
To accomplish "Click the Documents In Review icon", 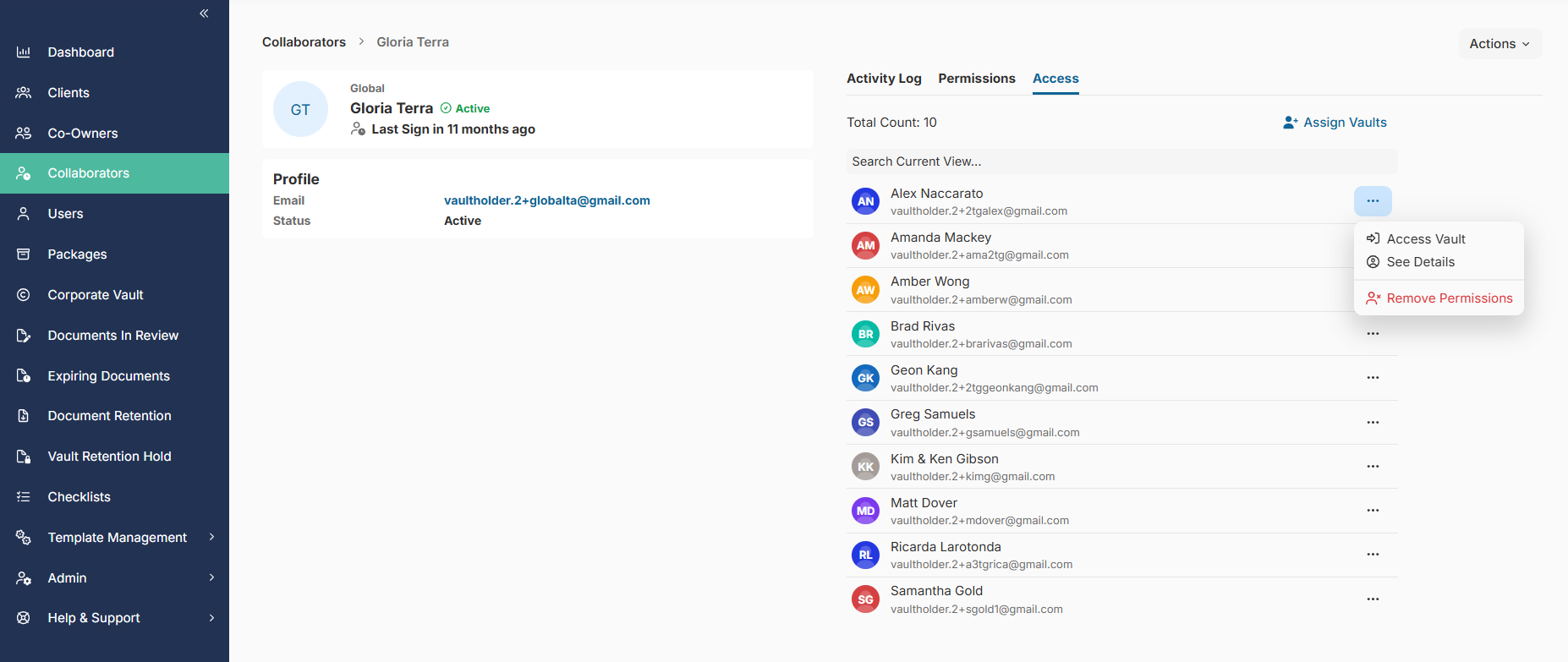I will [24, 336].
